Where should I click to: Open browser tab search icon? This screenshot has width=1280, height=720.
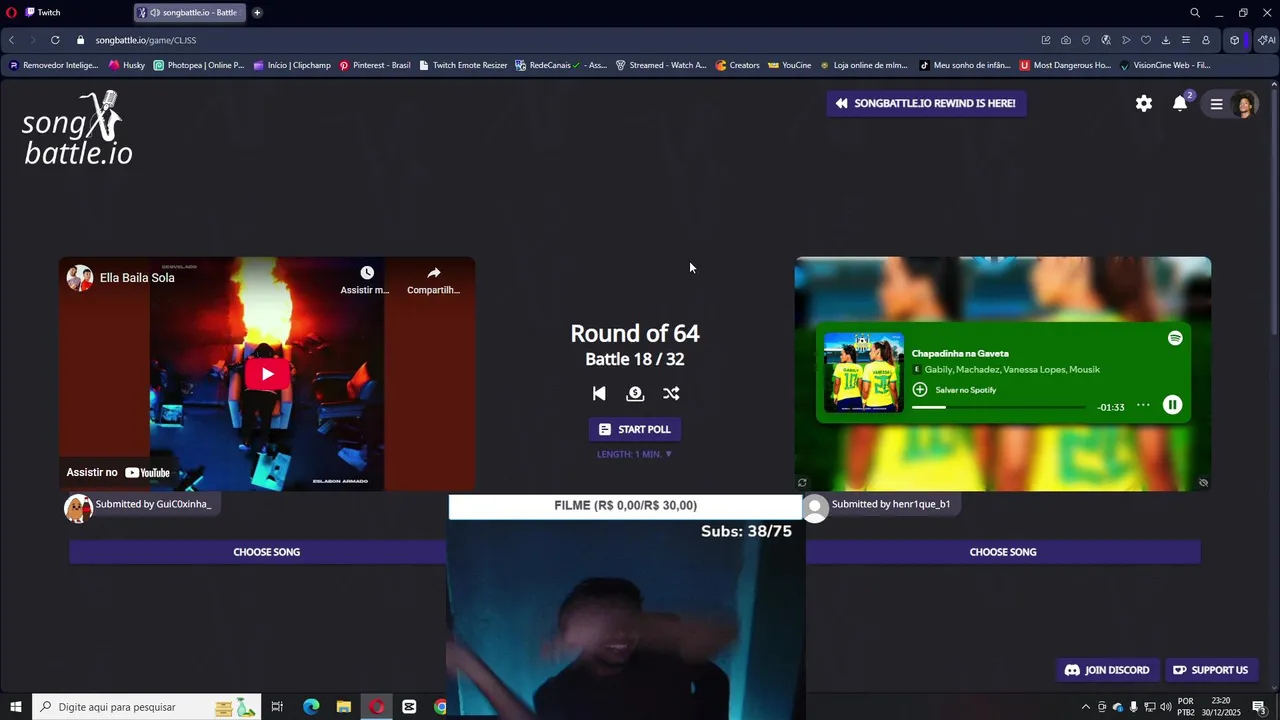pos(1194,13)
